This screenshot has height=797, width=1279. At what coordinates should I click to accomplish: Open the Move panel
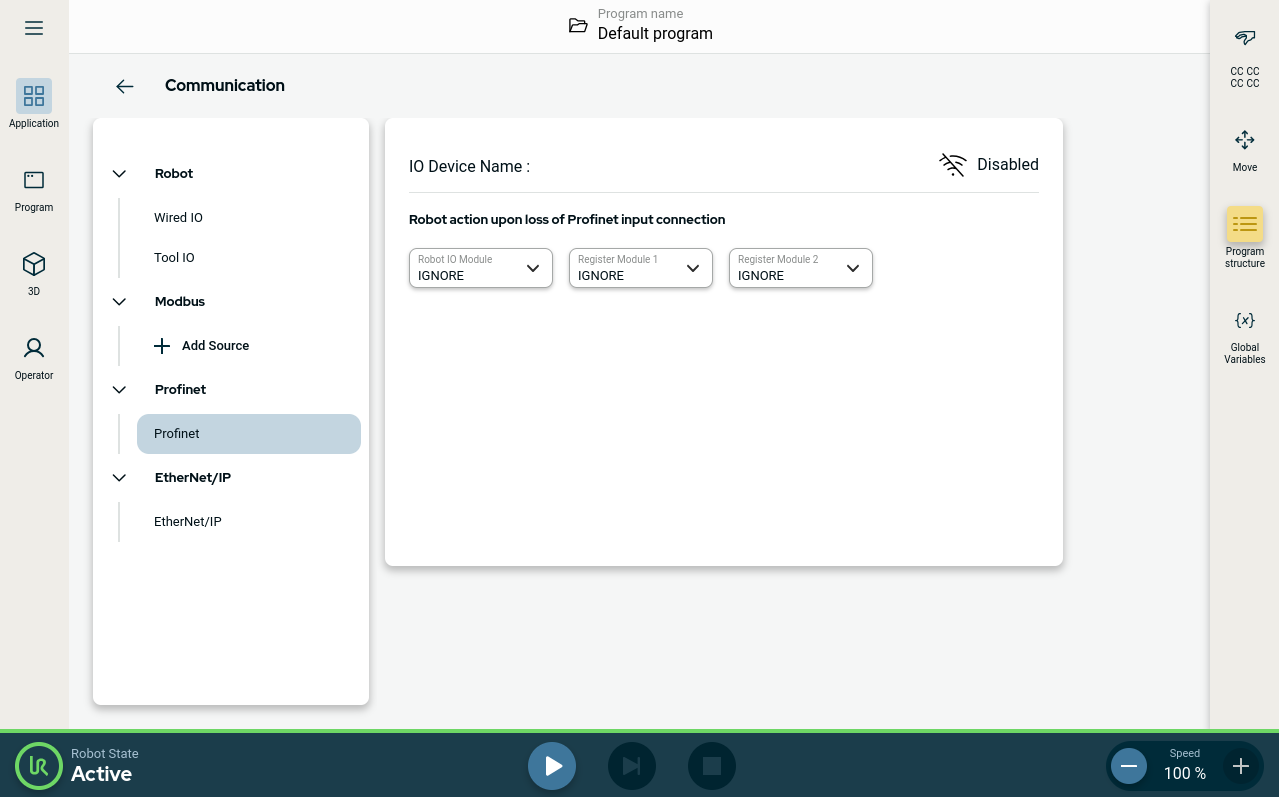tap(1244, 148)
